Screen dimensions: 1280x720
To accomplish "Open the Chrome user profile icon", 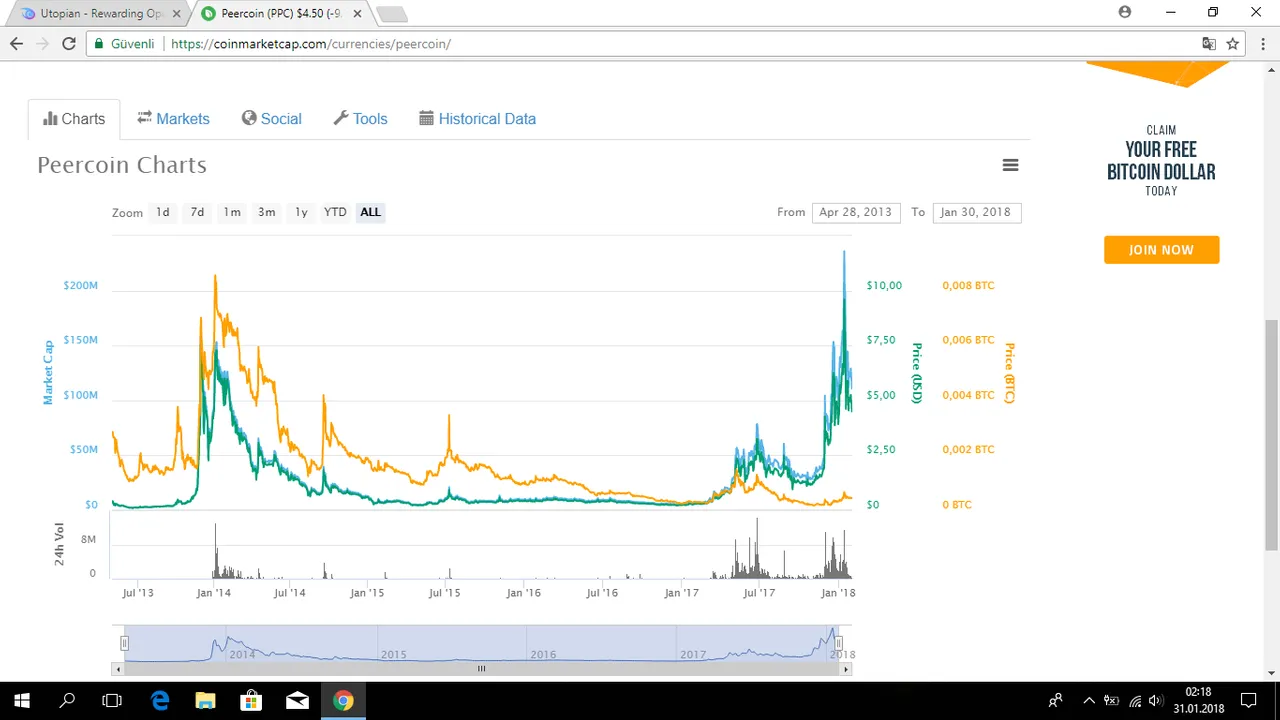I will click(x=1125, y=12).
